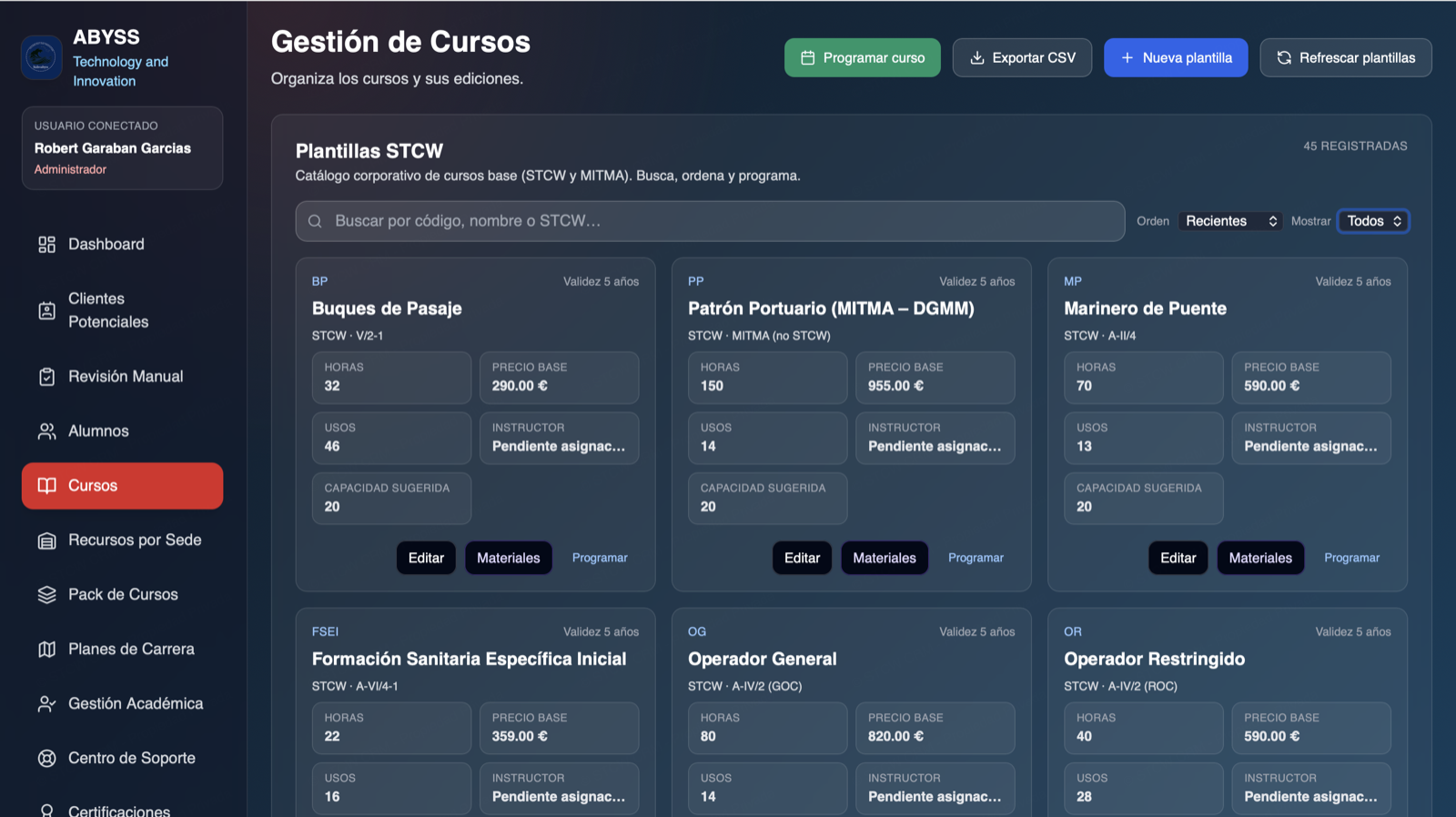Edit the Patrón Portuario template

(x=802, y=558)
